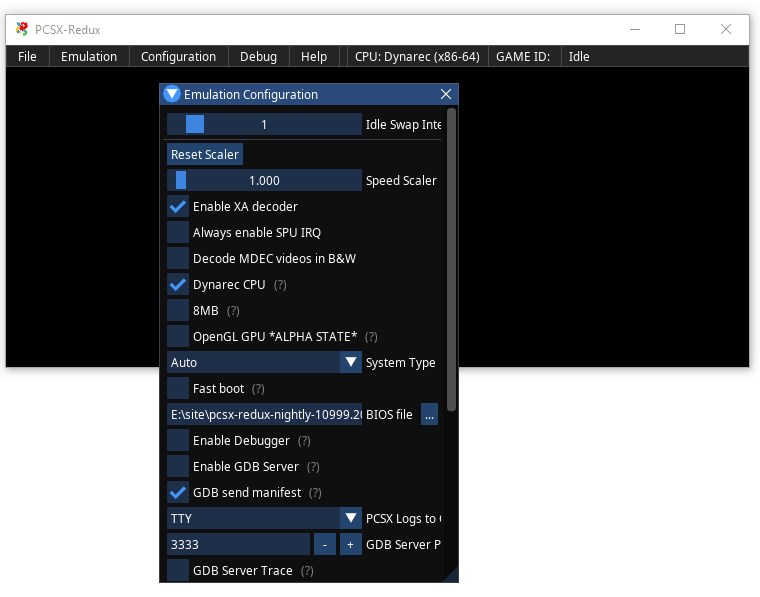Decrease GDB Server Port with minus button
The height and width of the screenshot is (597, 760).
[325, 545]
